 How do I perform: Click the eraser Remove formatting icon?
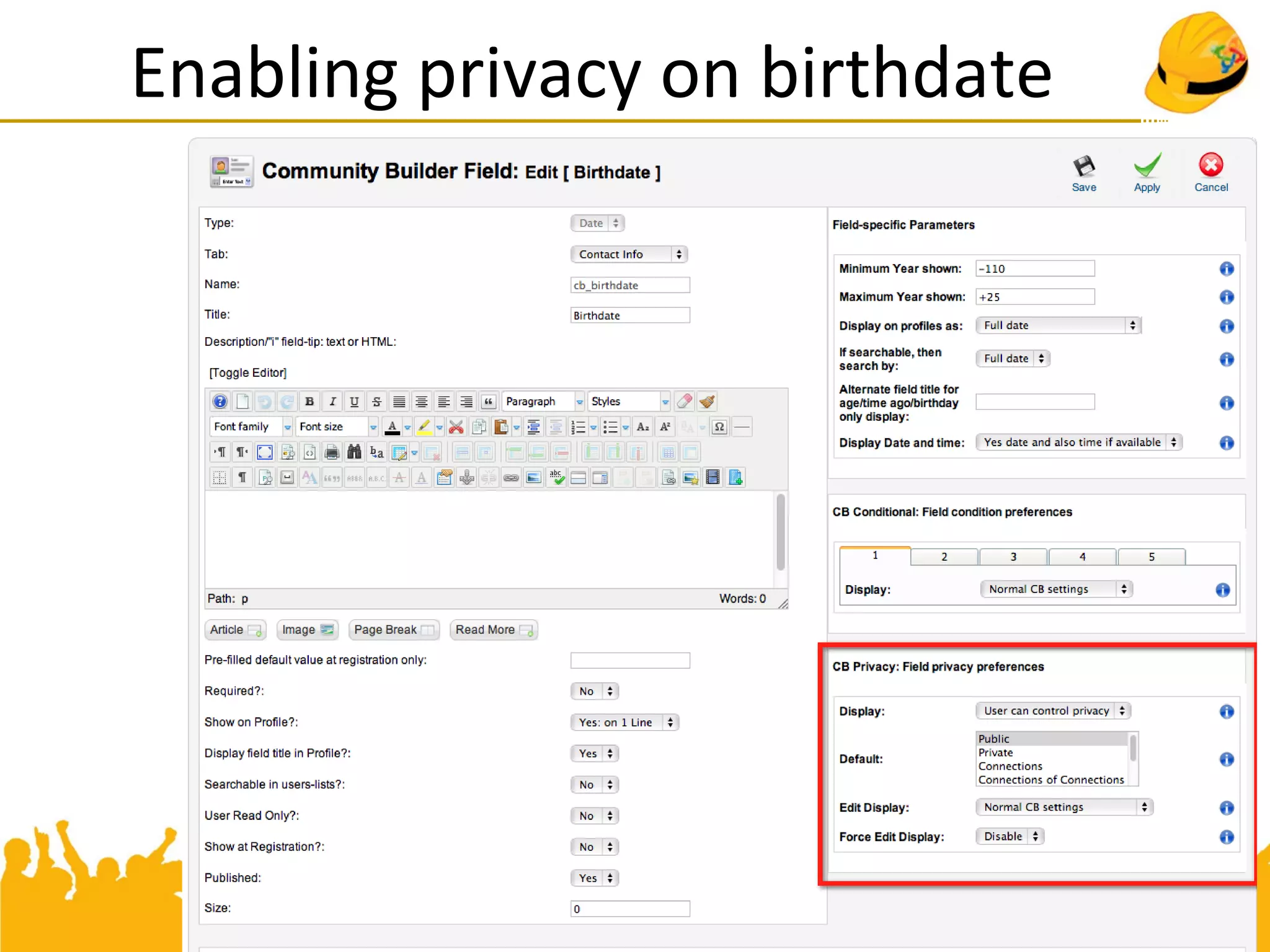pos(685,402)
